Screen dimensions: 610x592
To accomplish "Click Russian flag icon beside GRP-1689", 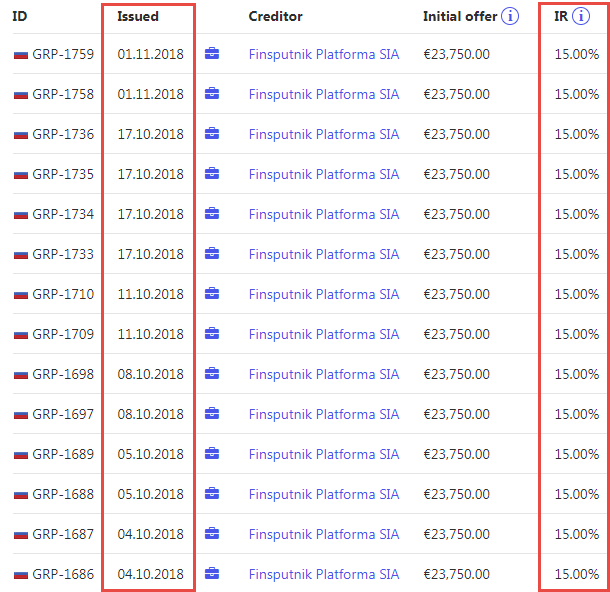I will tap(21, 455).
